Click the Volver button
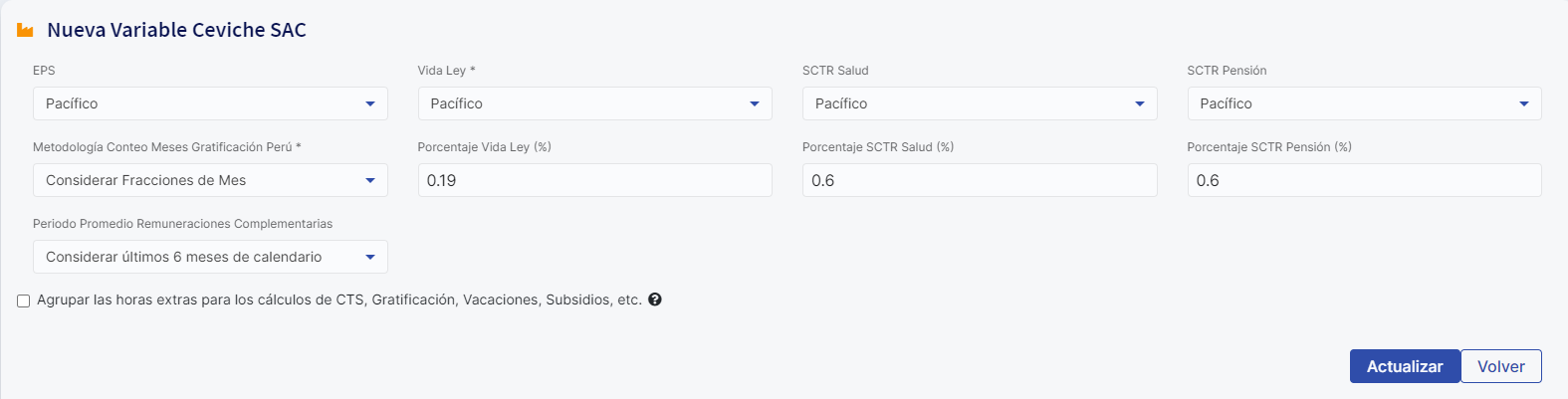 pos(1501,366)
